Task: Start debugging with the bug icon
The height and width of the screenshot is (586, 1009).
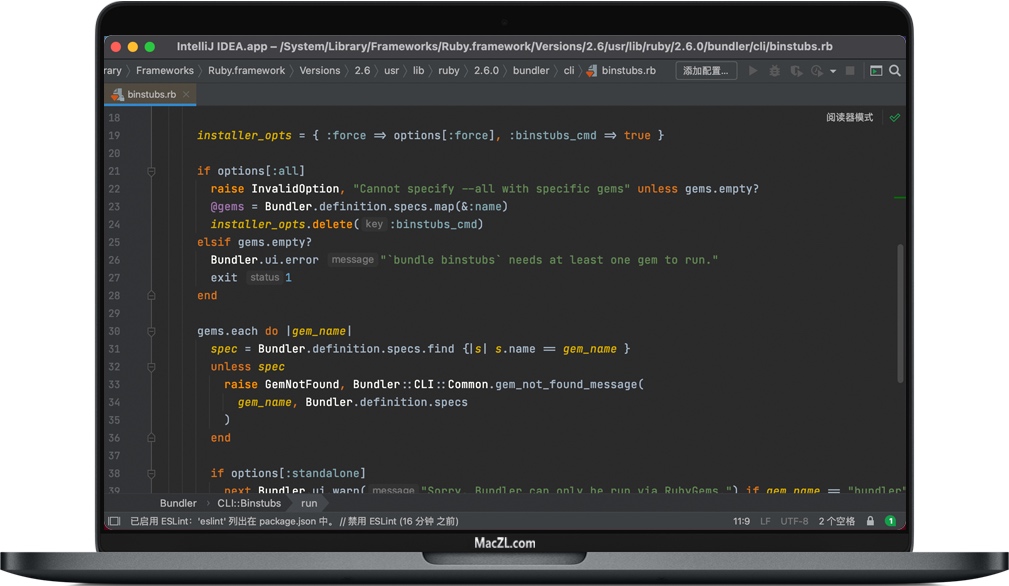Action: point(774,71)
